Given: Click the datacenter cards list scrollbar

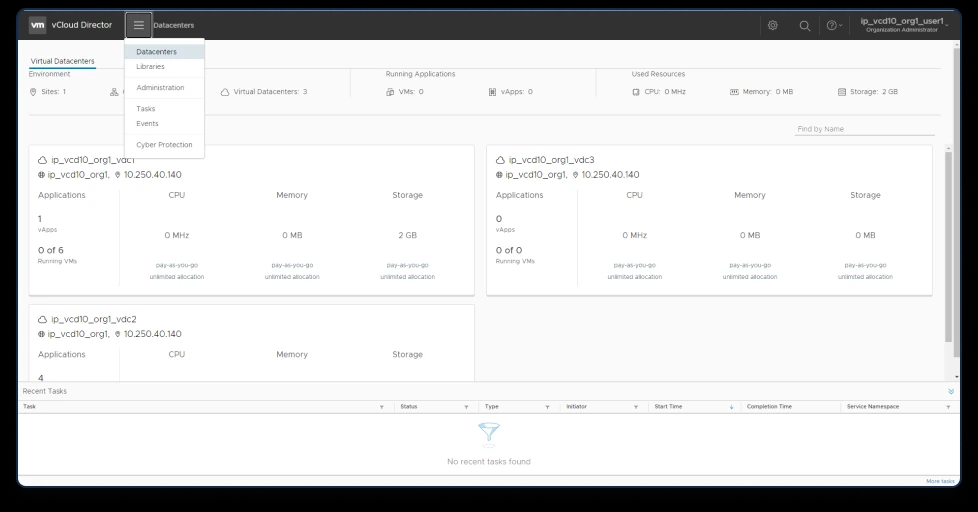Looking at the screenshot, I should (x=949, y=246).
